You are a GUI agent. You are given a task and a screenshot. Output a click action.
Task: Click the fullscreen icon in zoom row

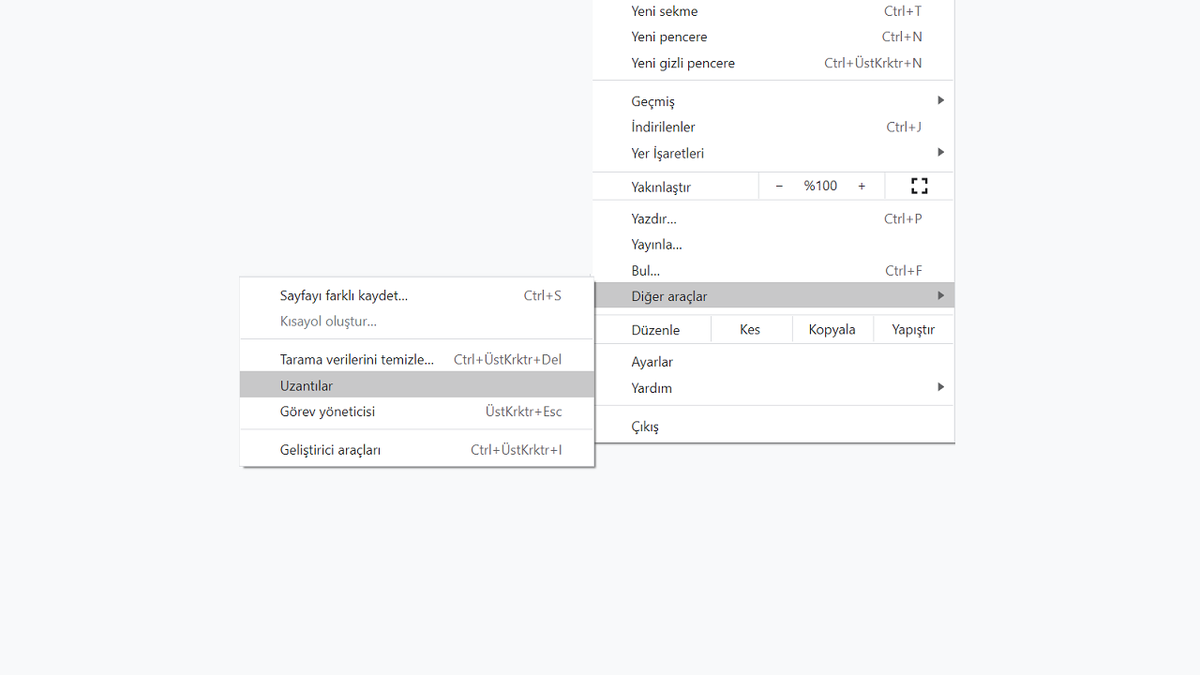click(919, 186)
